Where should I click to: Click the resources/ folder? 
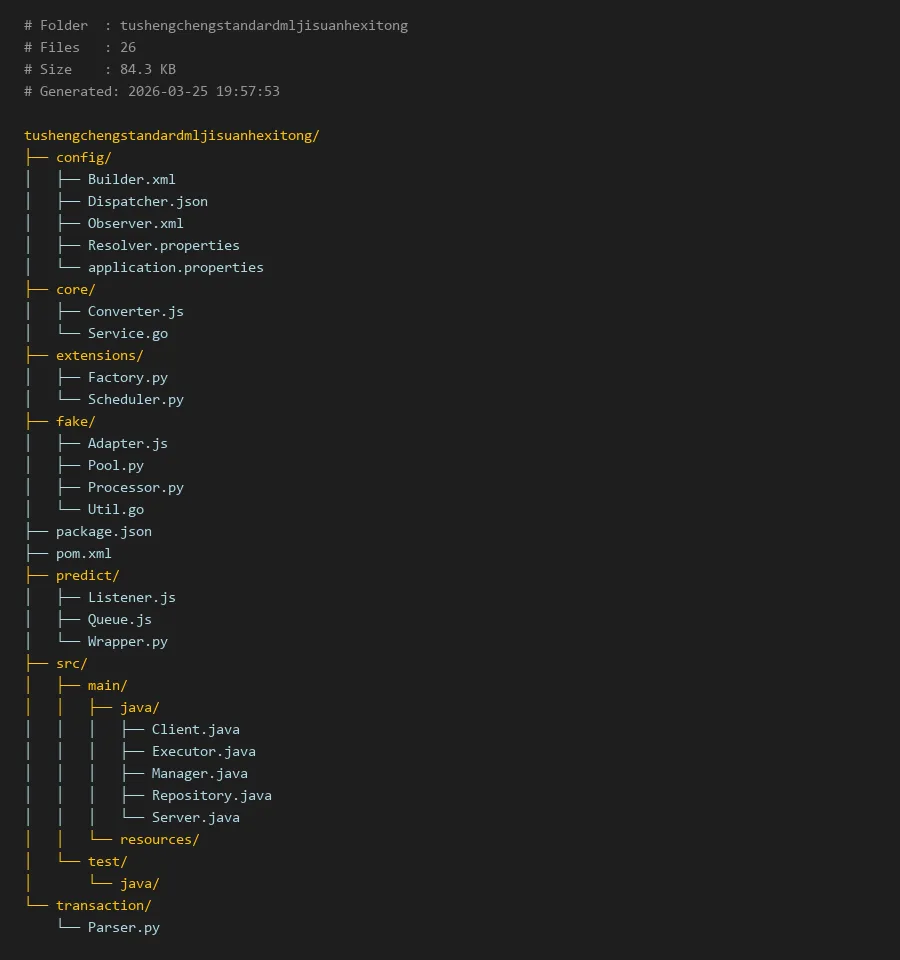(x=159, y=839)
